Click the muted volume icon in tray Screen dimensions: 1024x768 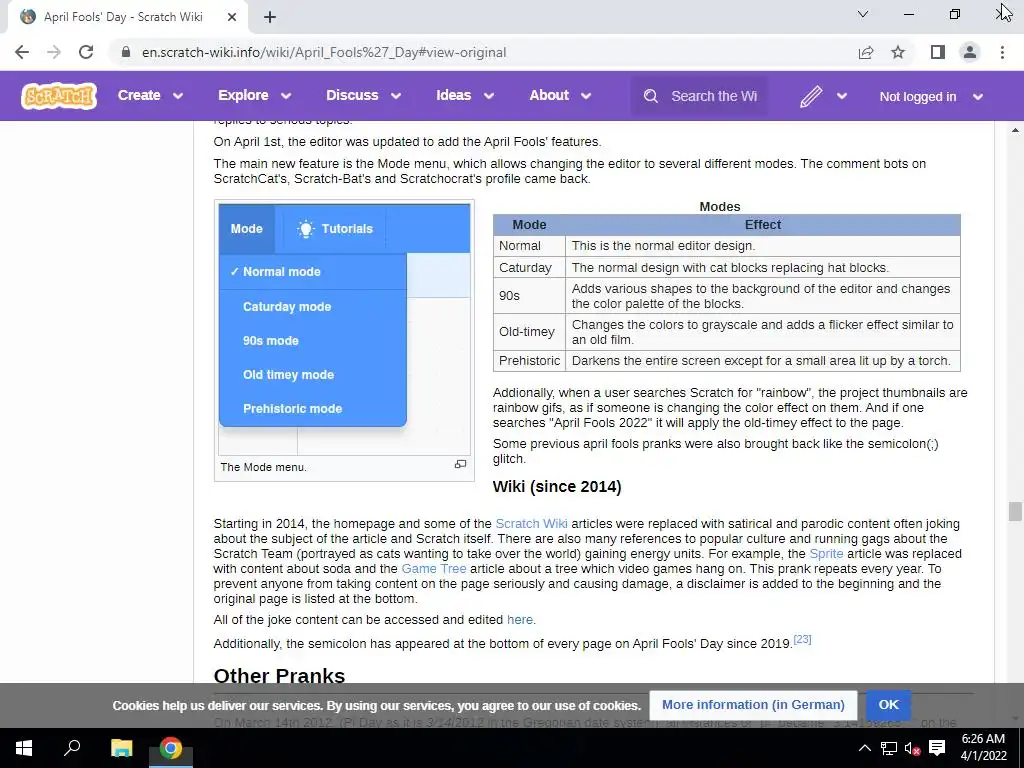coord(912,748)
